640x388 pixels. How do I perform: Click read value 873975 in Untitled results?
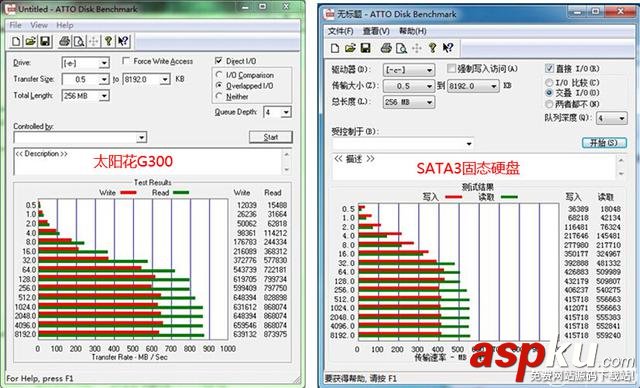tap(276, 334)
